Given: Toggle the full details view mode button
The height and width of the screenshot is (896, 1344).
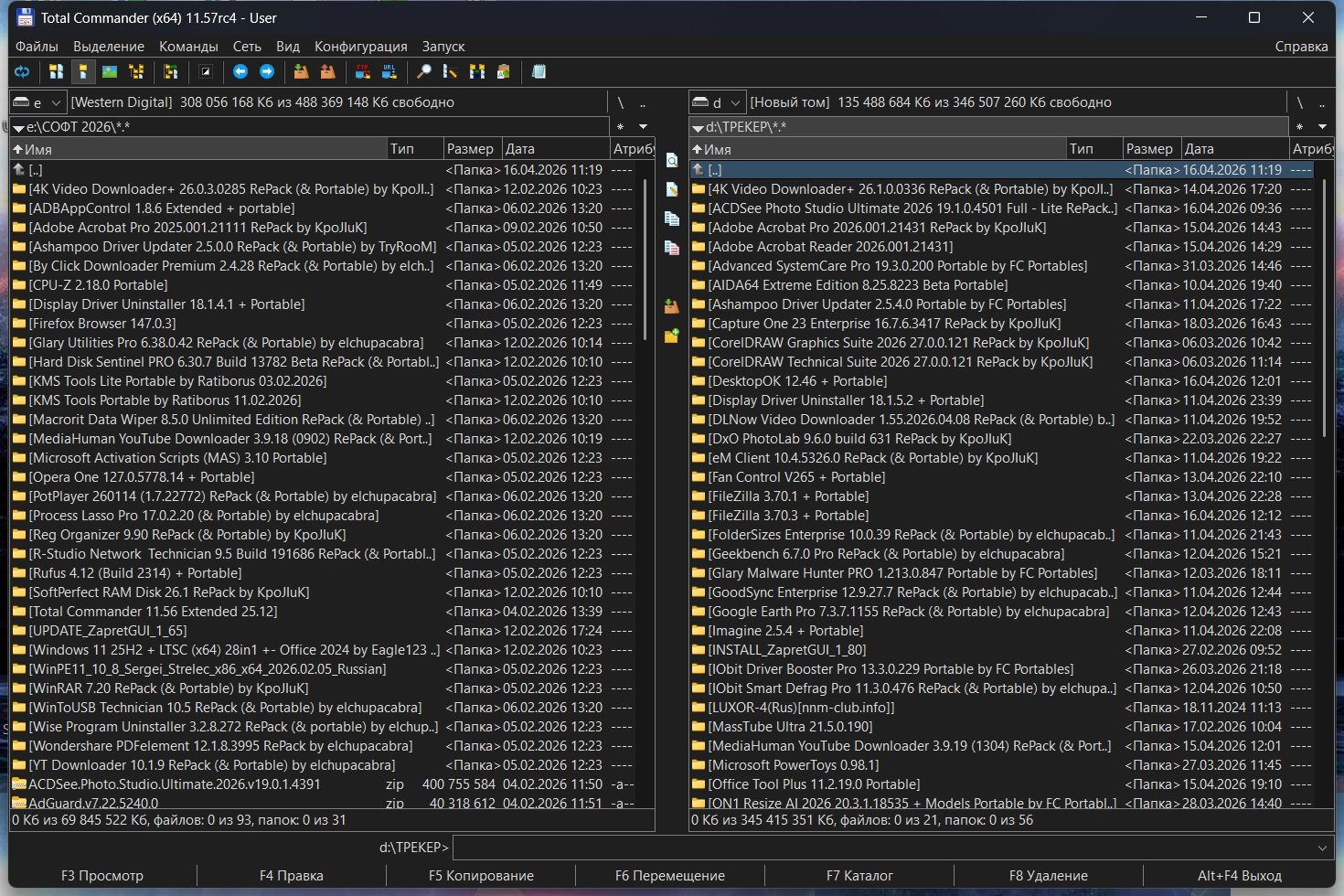Looking at the screenshot, I should (83, 71).
